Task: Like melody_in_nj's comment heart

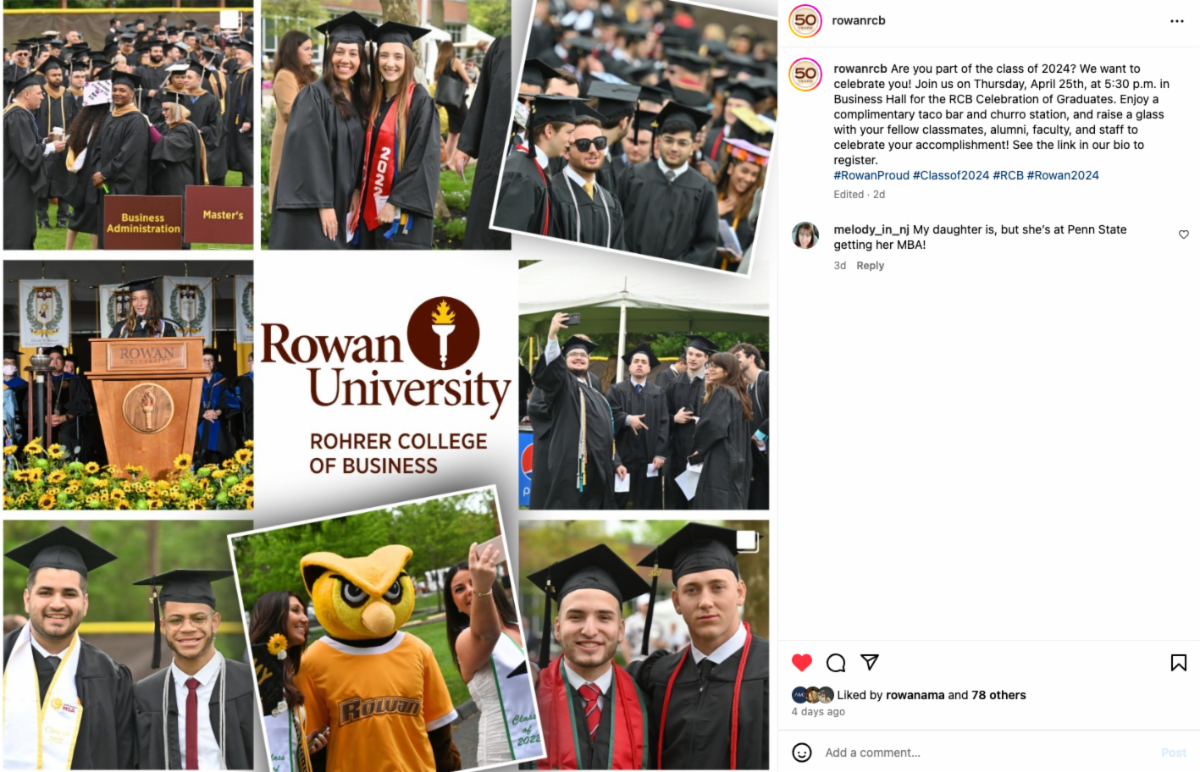Action: pos(1183,235)
